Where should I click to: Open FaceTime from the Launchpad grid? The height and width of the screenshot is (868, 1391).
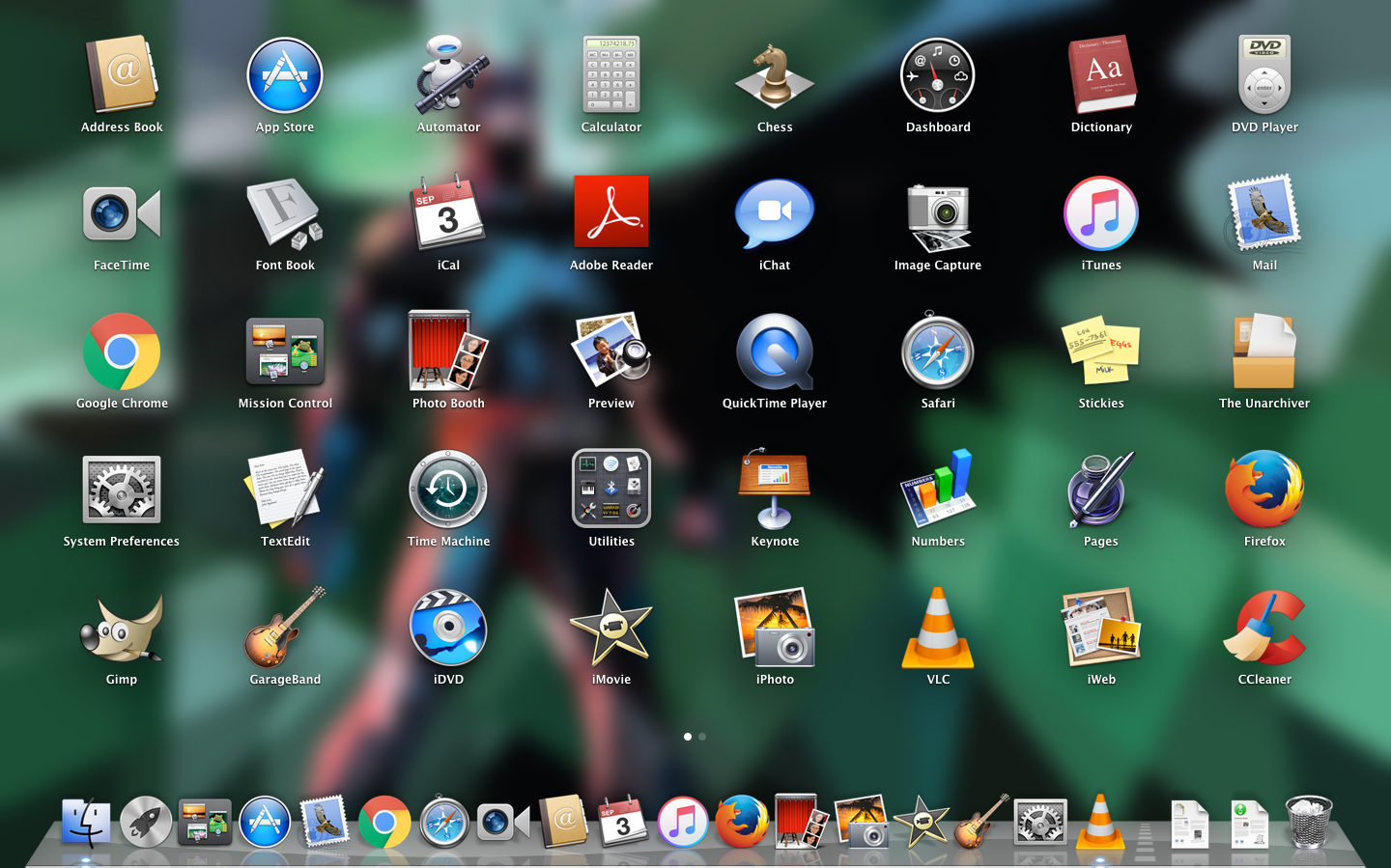[122, 213]
